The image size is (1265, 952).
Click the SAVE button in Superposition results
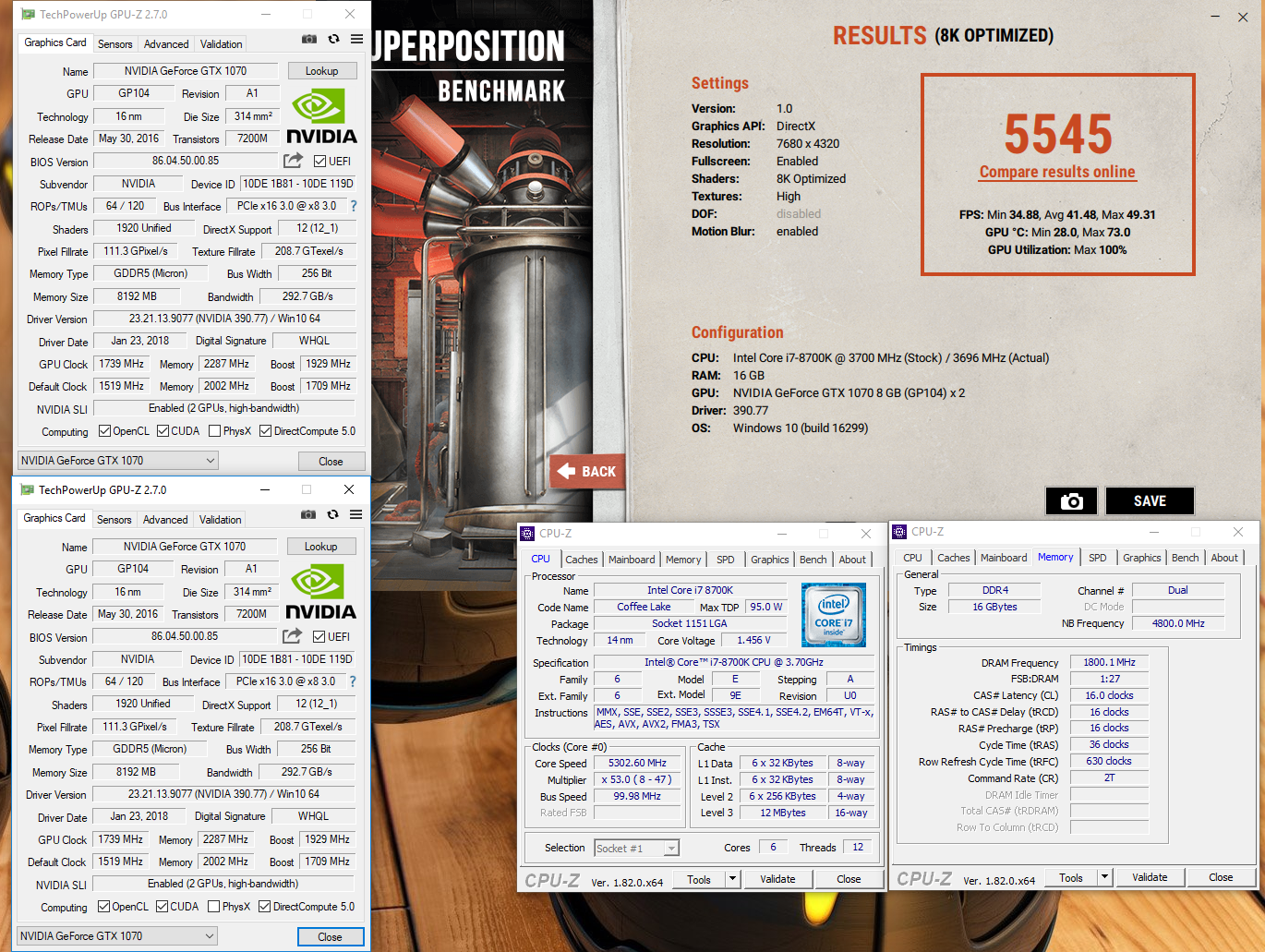tap(1150, 500)
